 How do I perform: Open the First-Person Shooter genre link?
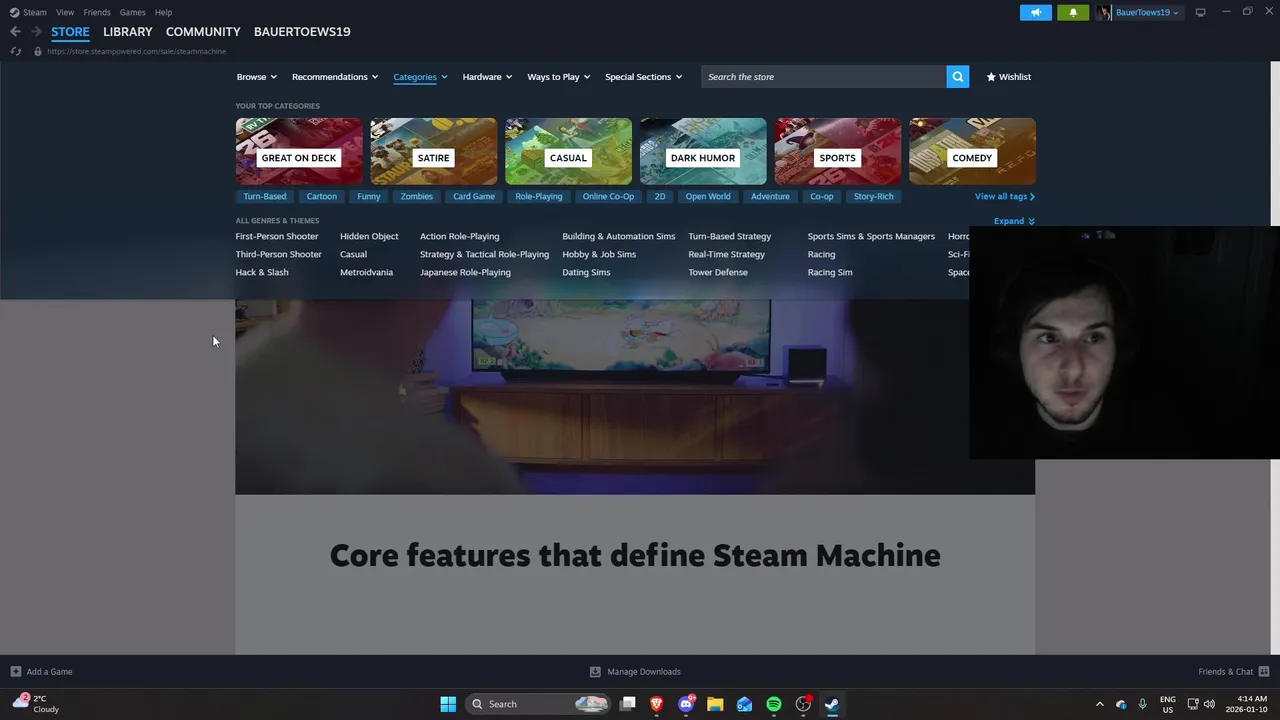(277, 237)
